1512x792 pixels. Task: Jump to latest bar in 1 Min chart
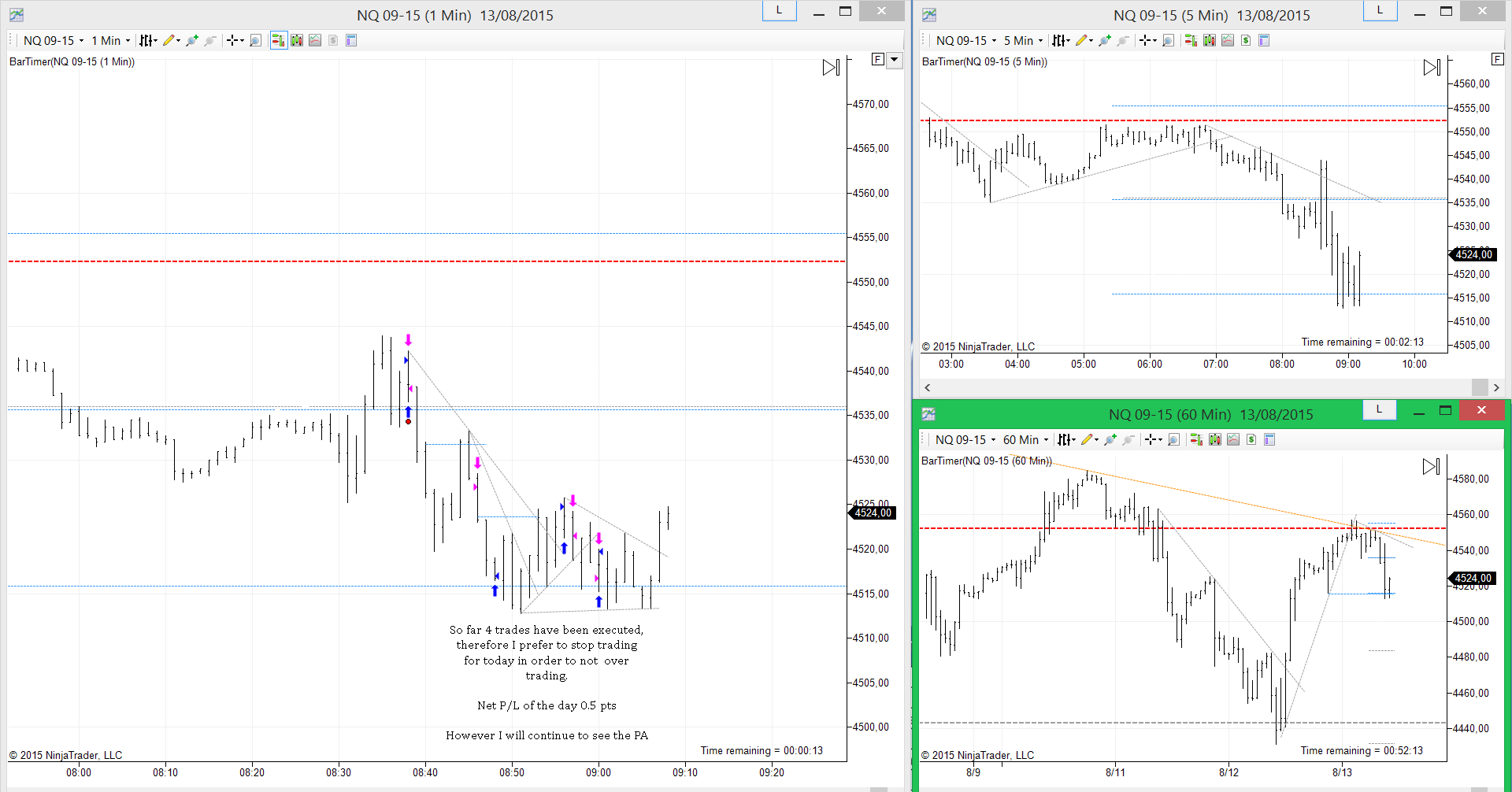832,68
